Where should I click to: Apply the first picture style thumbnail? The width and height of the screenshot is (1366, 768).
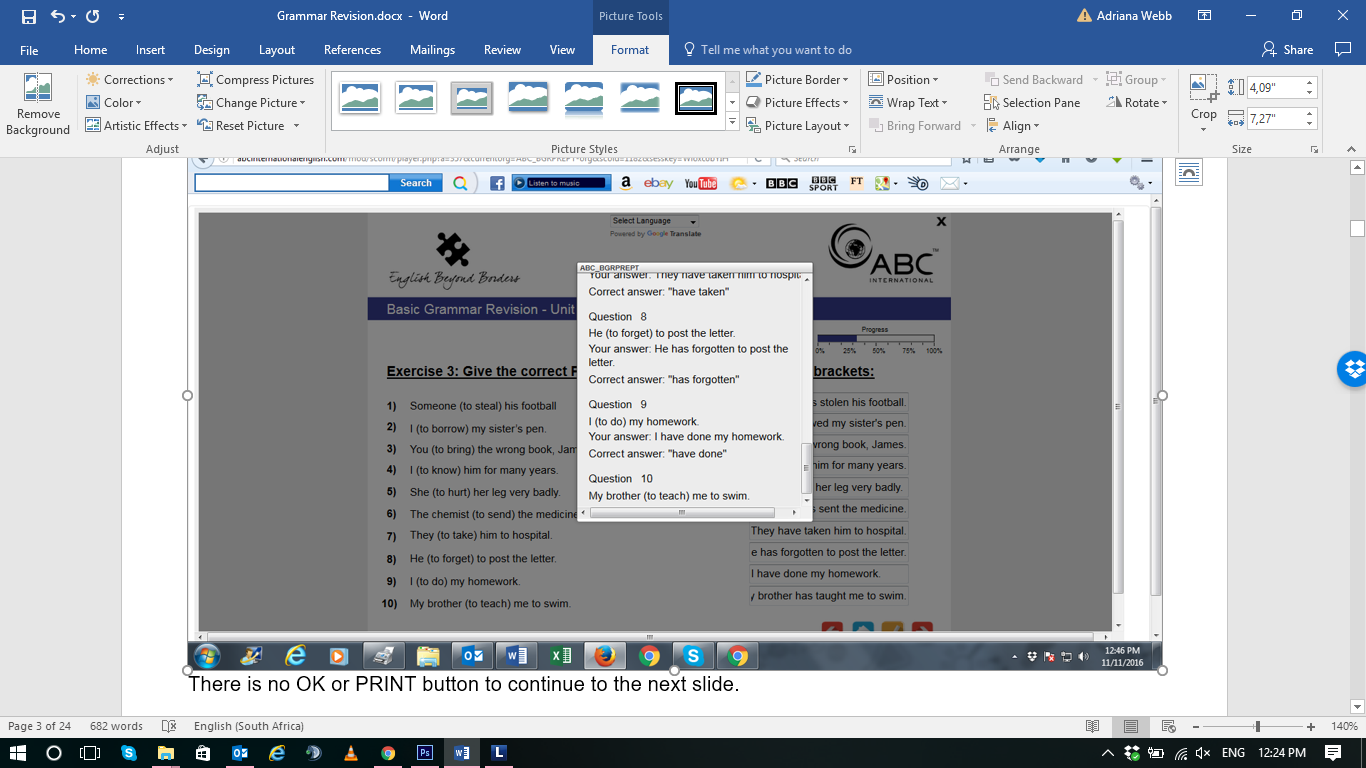(x=360, y=98)
